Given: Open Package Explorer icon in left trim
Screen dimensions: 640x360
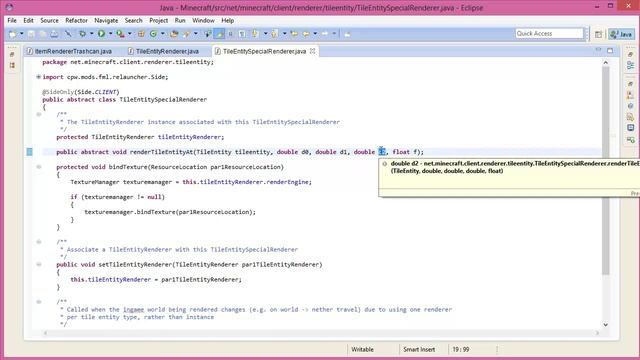Looking at the screenshot, I should coord(12,65).
